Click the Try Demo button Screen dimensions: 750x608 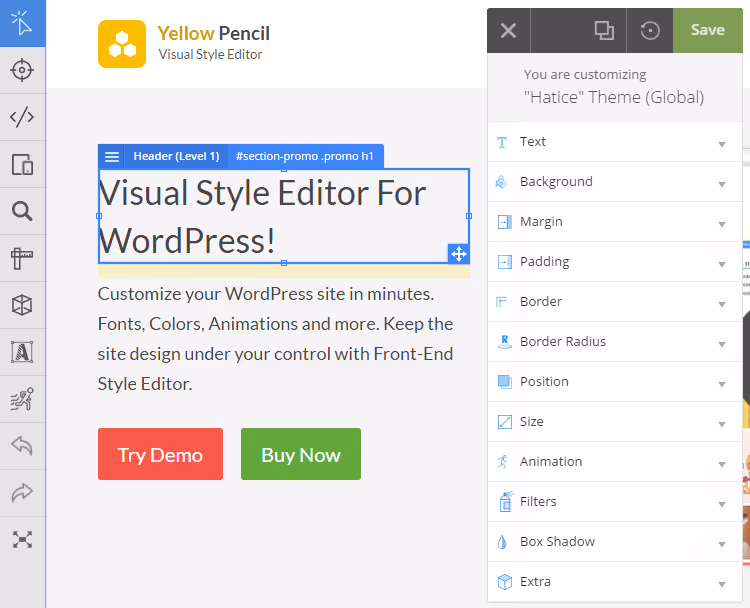[x=160, y=454]
